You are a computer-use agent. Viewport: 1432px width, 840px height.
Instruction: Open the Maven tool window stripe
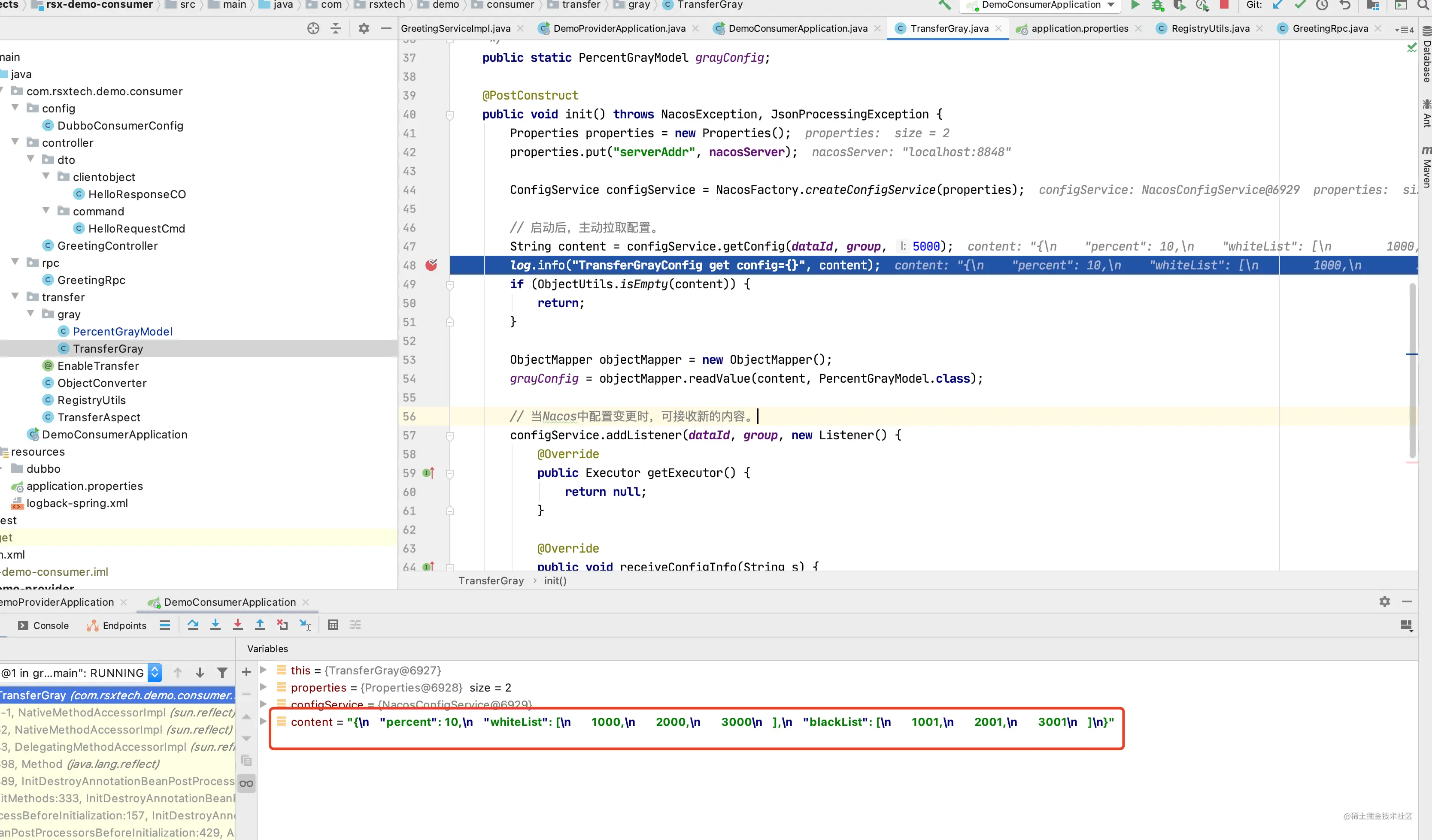coord(1426,166)
